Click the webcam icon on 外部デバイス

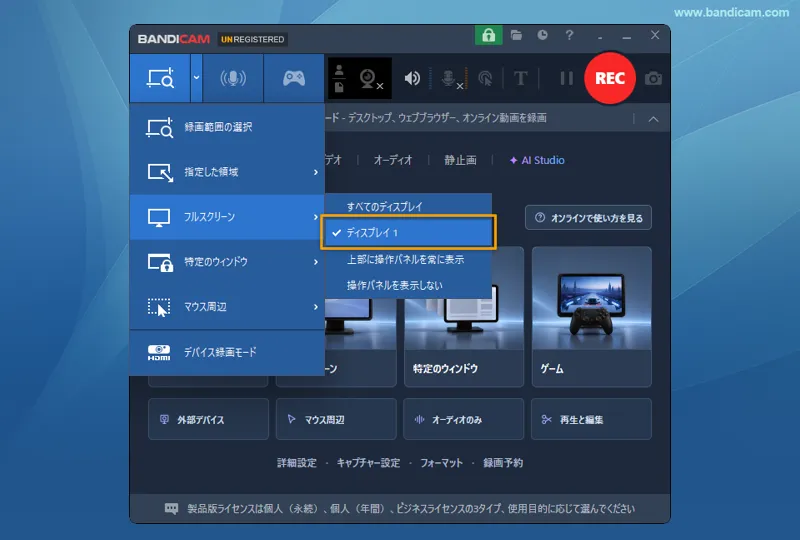[x=164, y=419]
